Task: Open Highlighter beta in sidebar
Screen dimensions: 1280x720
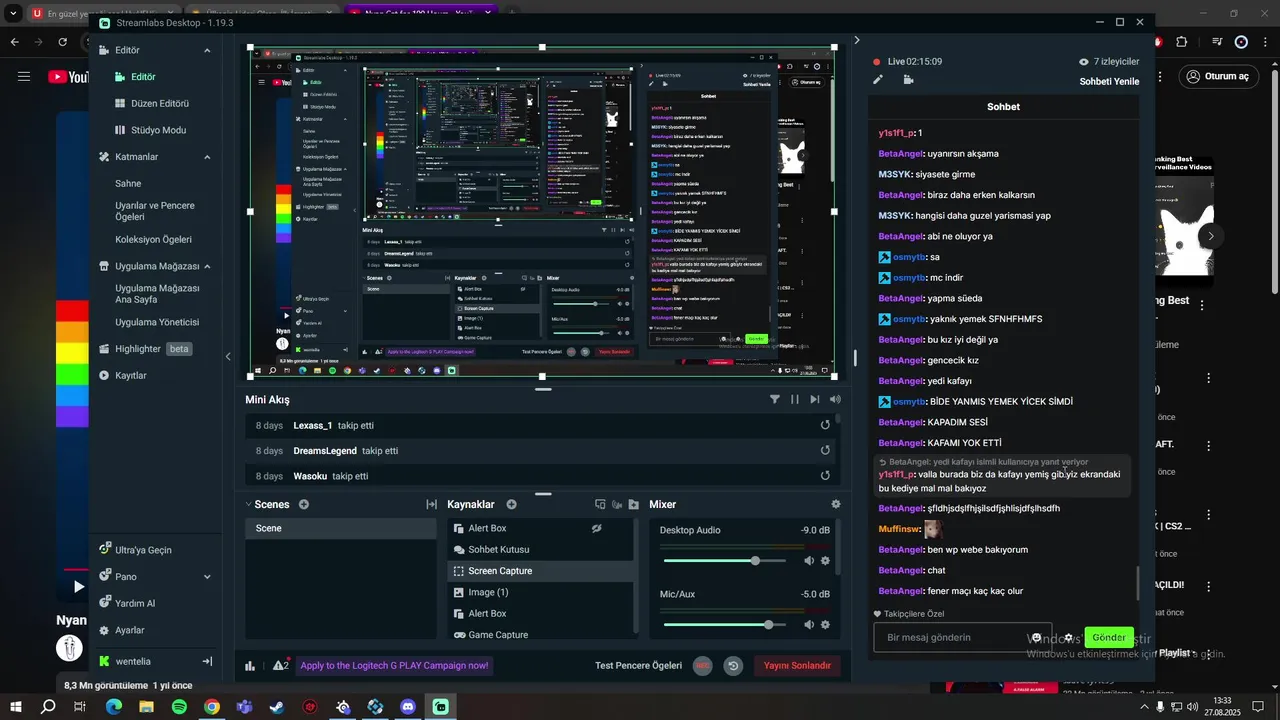Action: tap(146, 349)
